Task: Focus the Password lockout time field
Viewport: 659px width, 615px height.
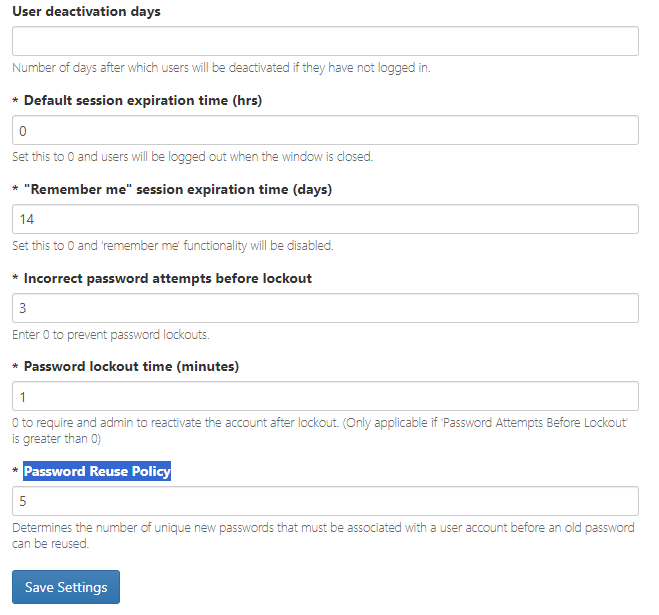Action: click(x=325, y=396)
